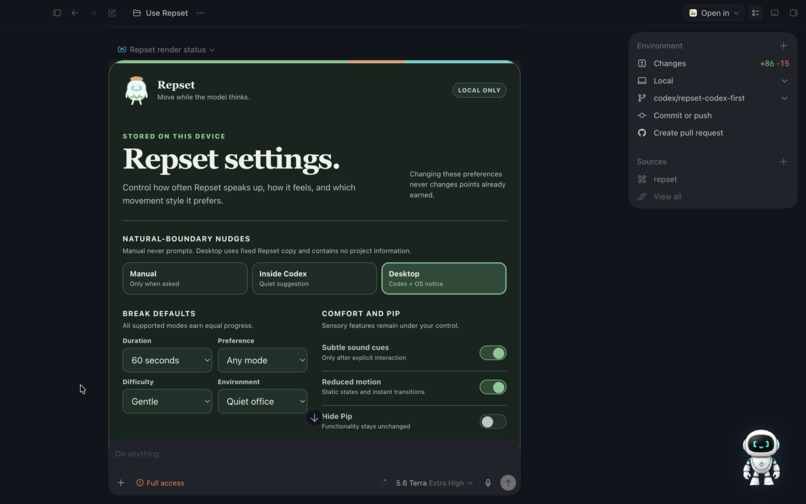Click the NATURAL-BOUNDARY NUDGES heading

tap(186, 239)
